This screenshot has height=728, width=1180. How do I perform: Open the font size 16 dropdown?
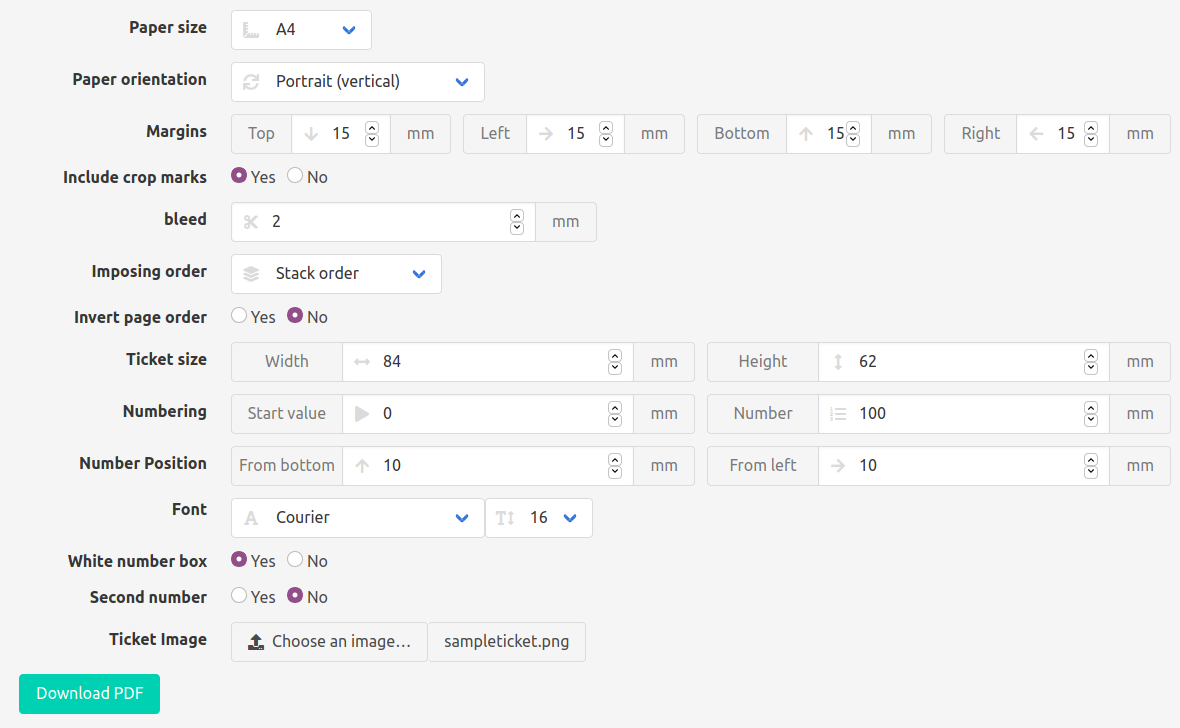pyautogui.click(x=539, y=518)
